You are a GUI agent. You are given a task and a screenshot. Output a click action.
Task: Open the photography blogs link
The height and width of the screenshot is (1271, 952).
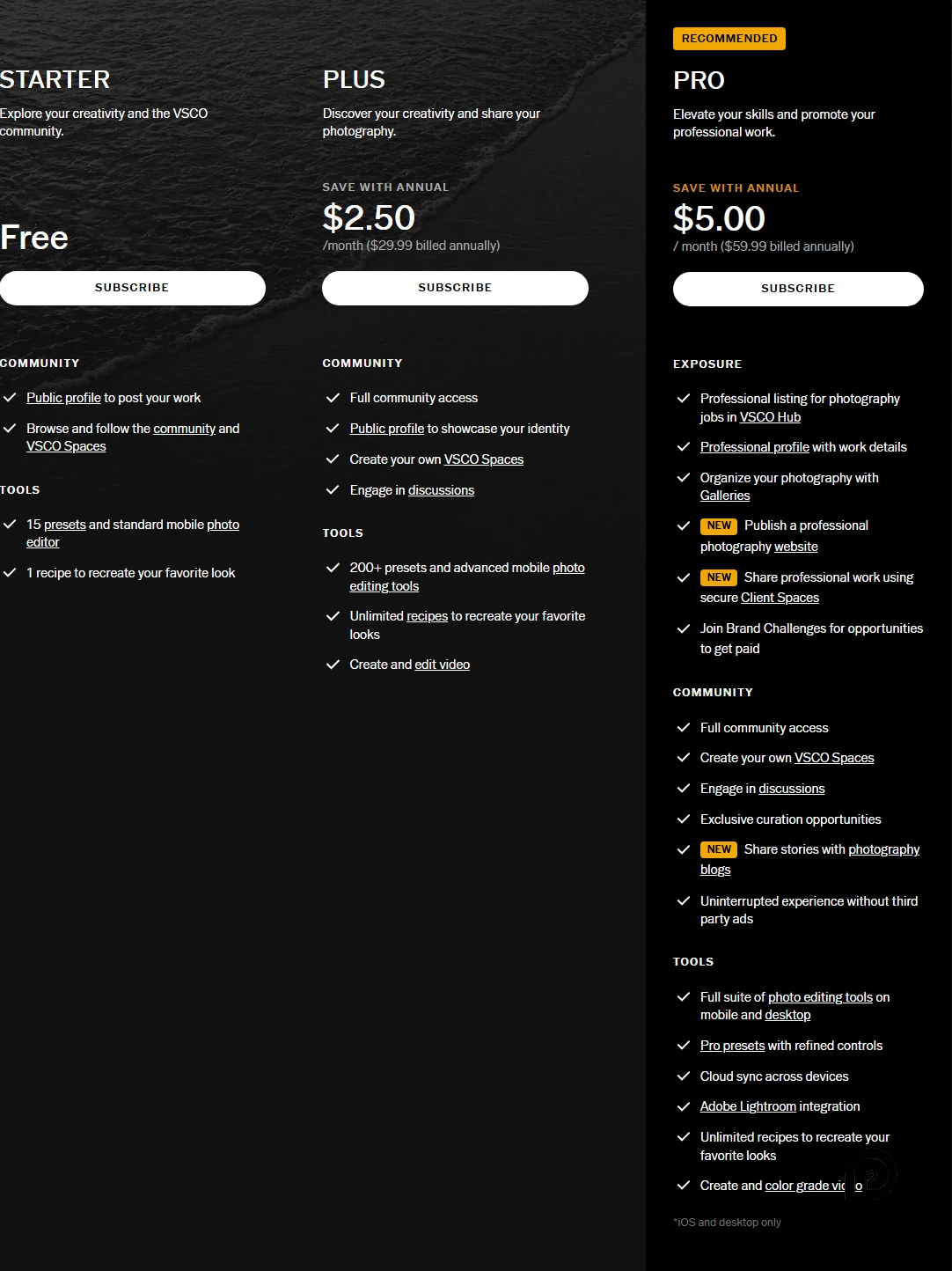pos(883,849)
